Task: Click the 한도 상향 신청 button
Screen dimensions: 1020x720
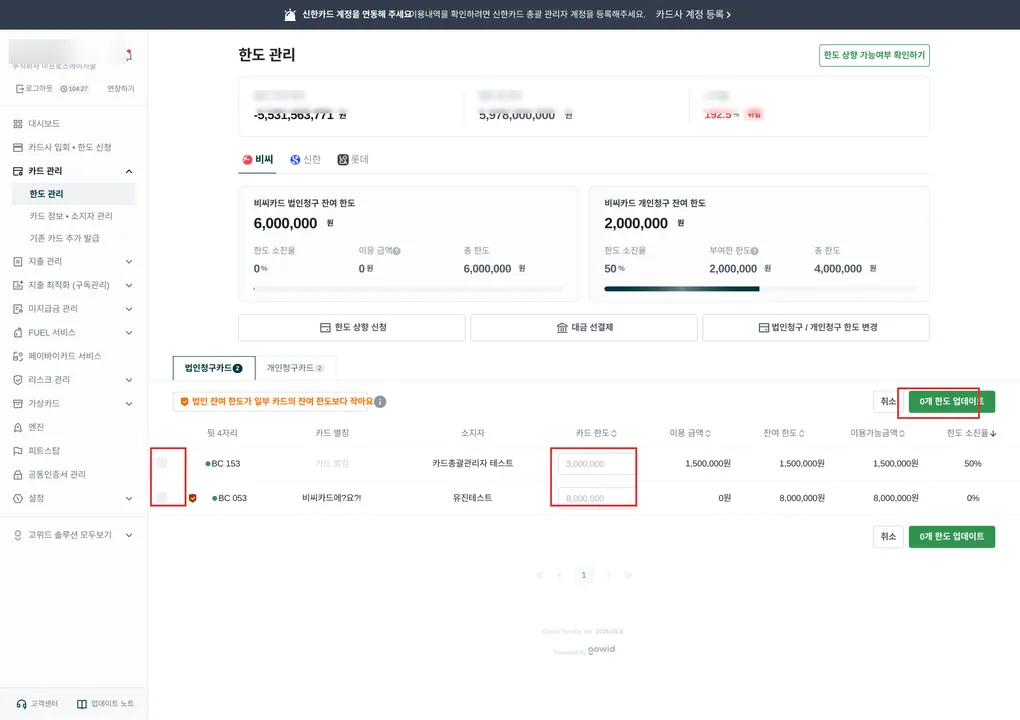Action: [352, 328]
